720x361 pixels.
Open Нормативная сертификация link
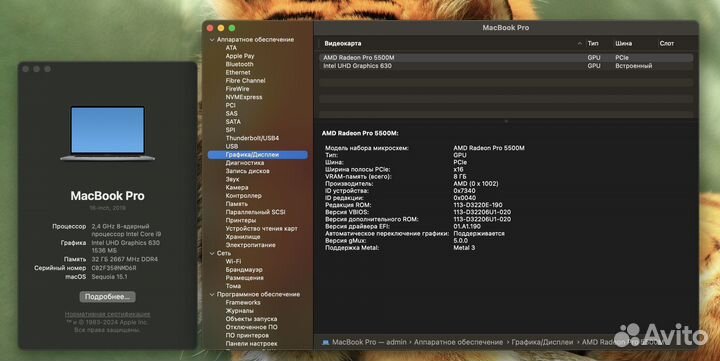107,315
